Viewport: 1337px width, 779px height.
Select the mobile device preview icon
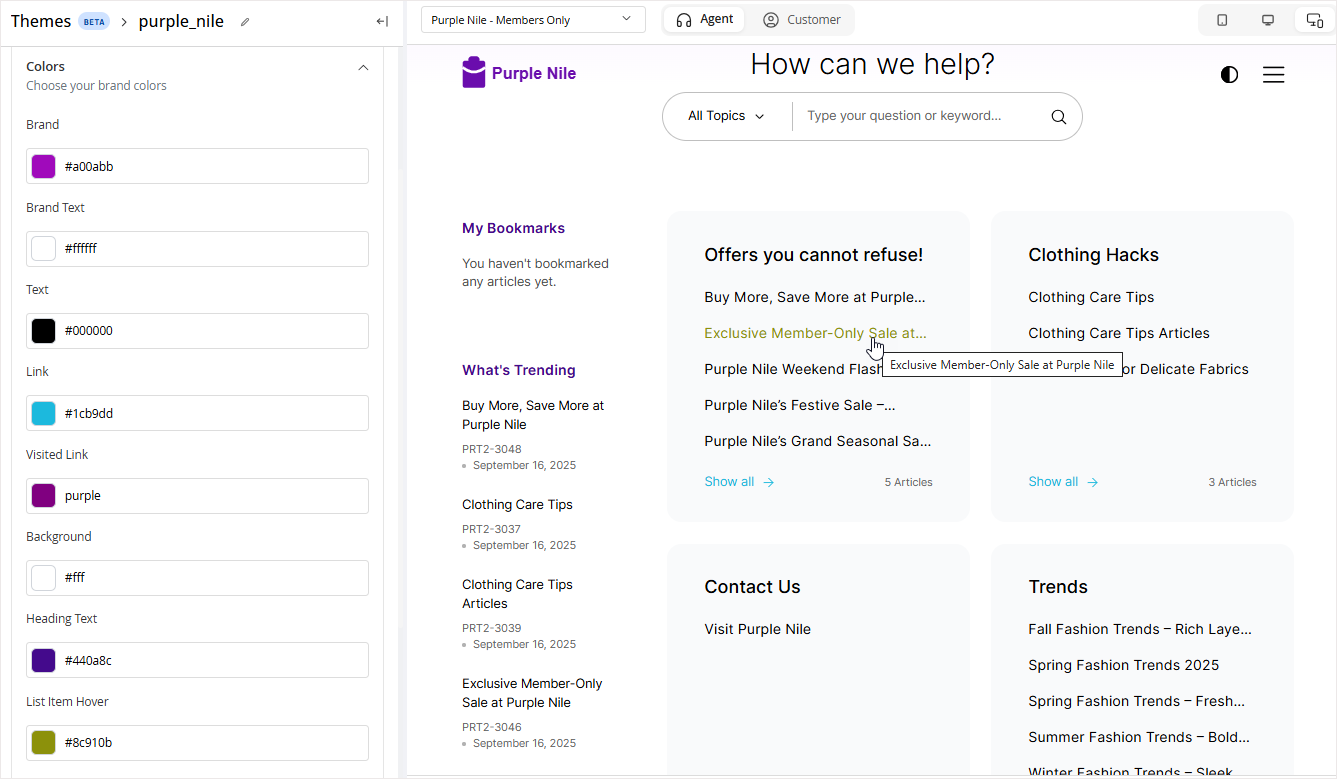click(1222, 20)
